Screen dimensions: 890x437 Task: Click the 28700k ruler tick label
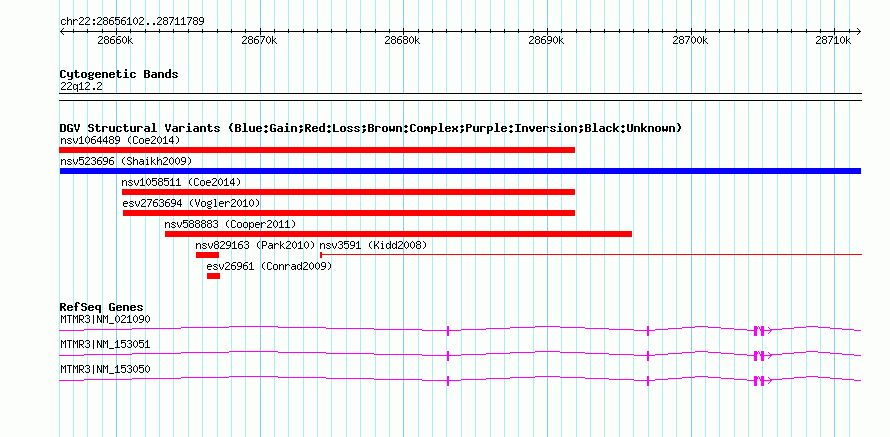tap(690, 41)
